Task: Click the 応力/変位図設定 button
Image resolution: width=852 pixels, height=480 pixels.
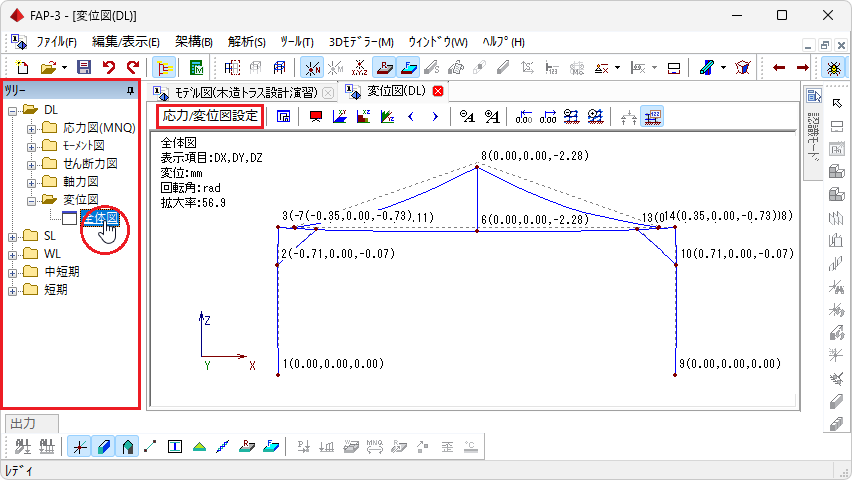Action: [210, 116]
